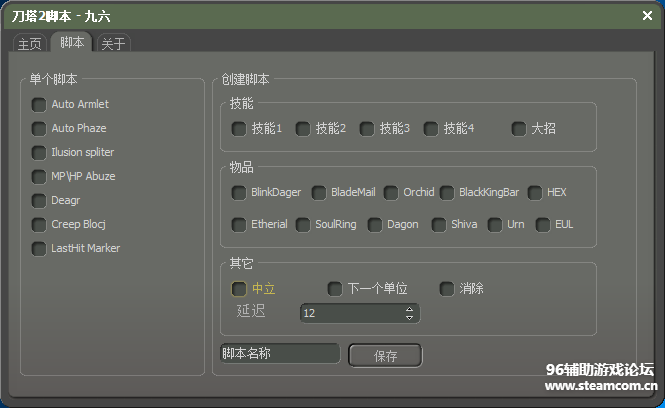Check the Dagon item checkbox
This screenshot has width=665, height=408.
(375, 224)
